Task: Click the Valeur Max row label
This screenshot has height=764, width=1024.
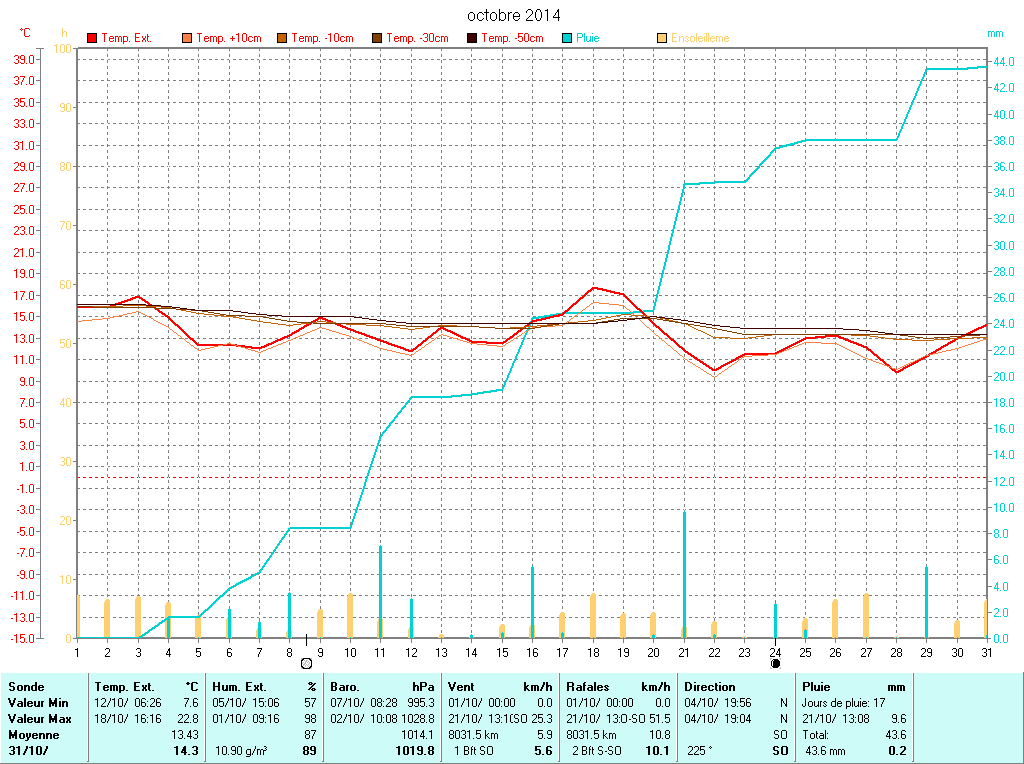Action: [x=39, y=719]
